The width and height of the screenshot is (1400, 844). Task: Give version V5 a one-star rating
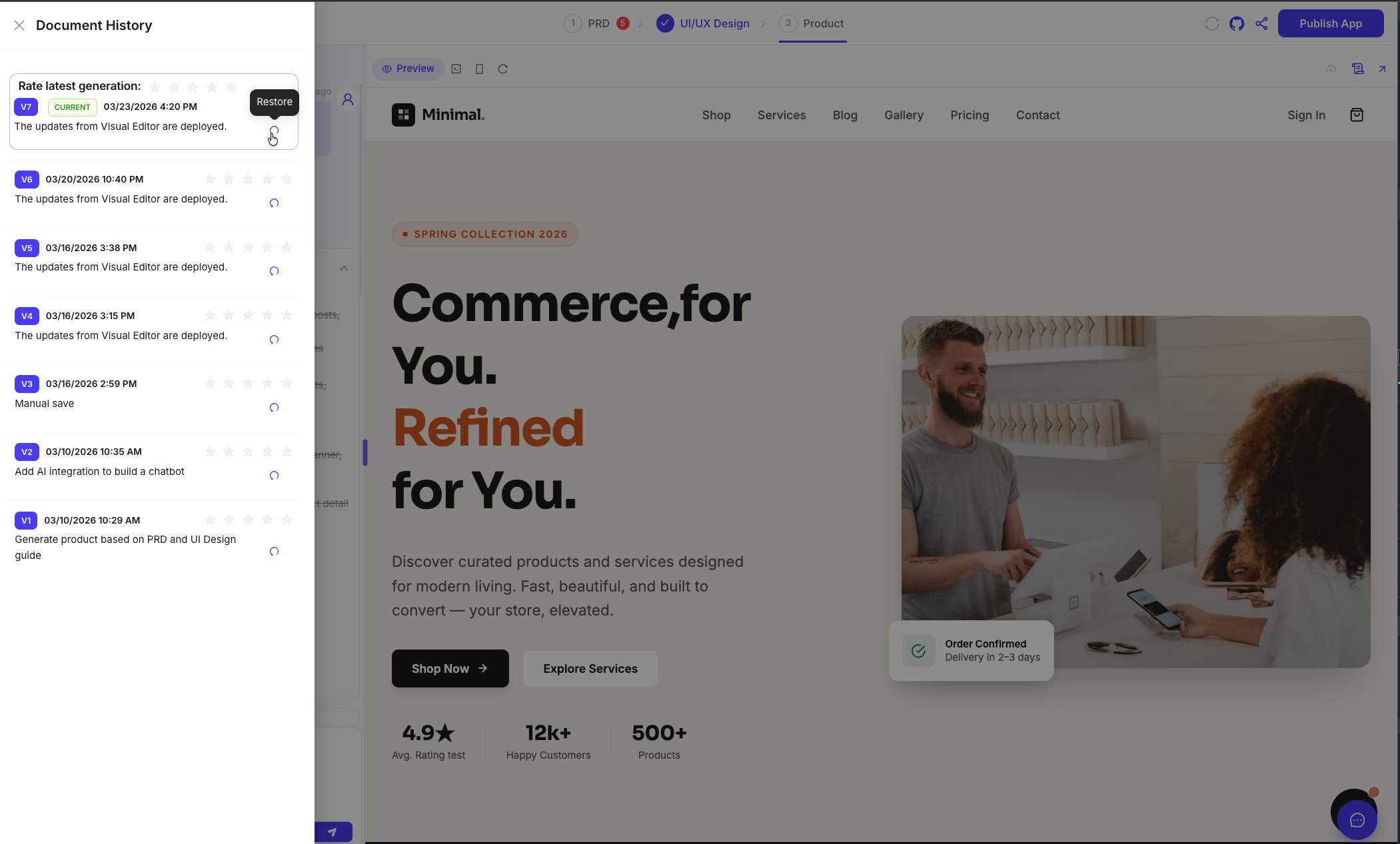(x=210, y=247)
